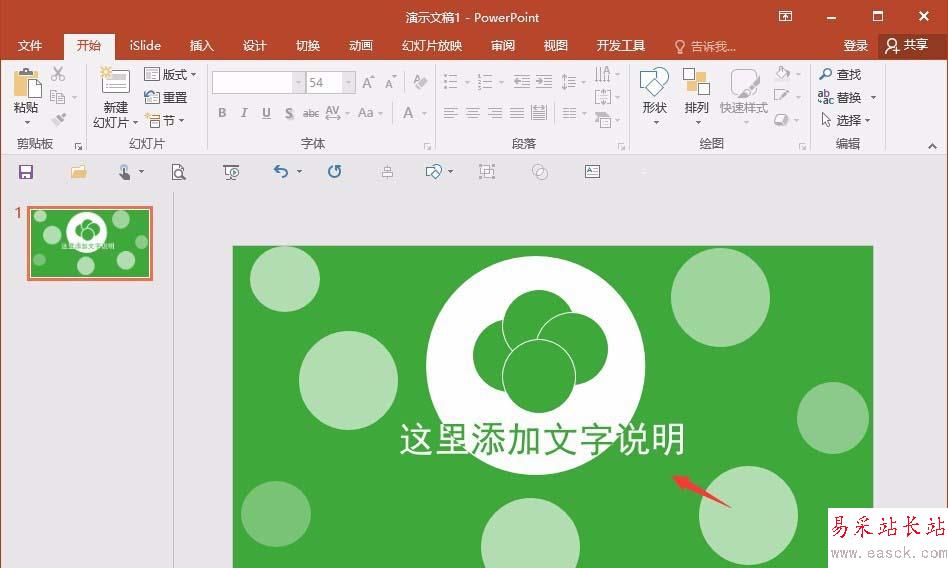Click the slide text 这里添加文字说明
Screen dimensions: 948x568
point(542,440)
